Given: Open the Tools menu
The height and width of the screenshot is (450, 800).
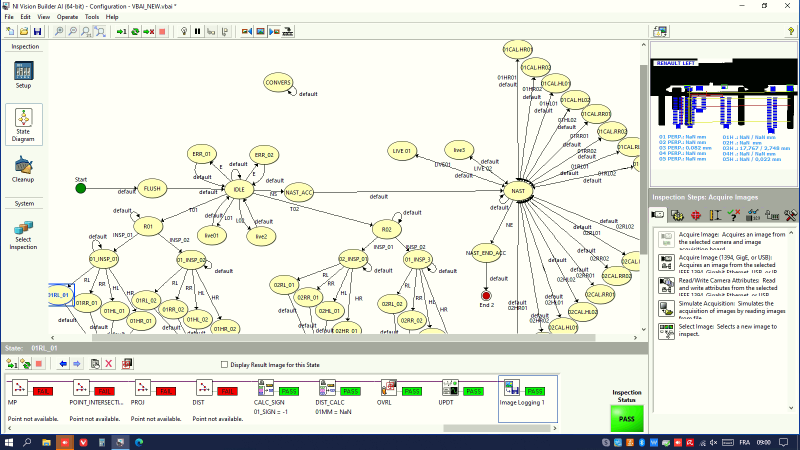Looking at the screenshot, I should [92, 17].
